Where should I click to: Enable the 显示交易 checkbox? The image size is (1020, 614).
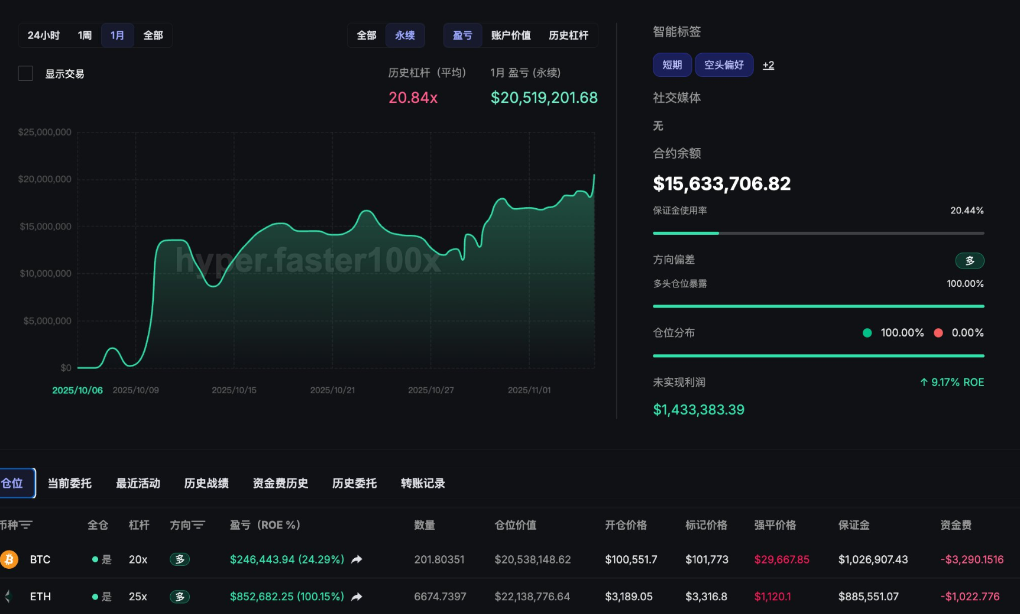pyautogui.click(x=26, y=73)
